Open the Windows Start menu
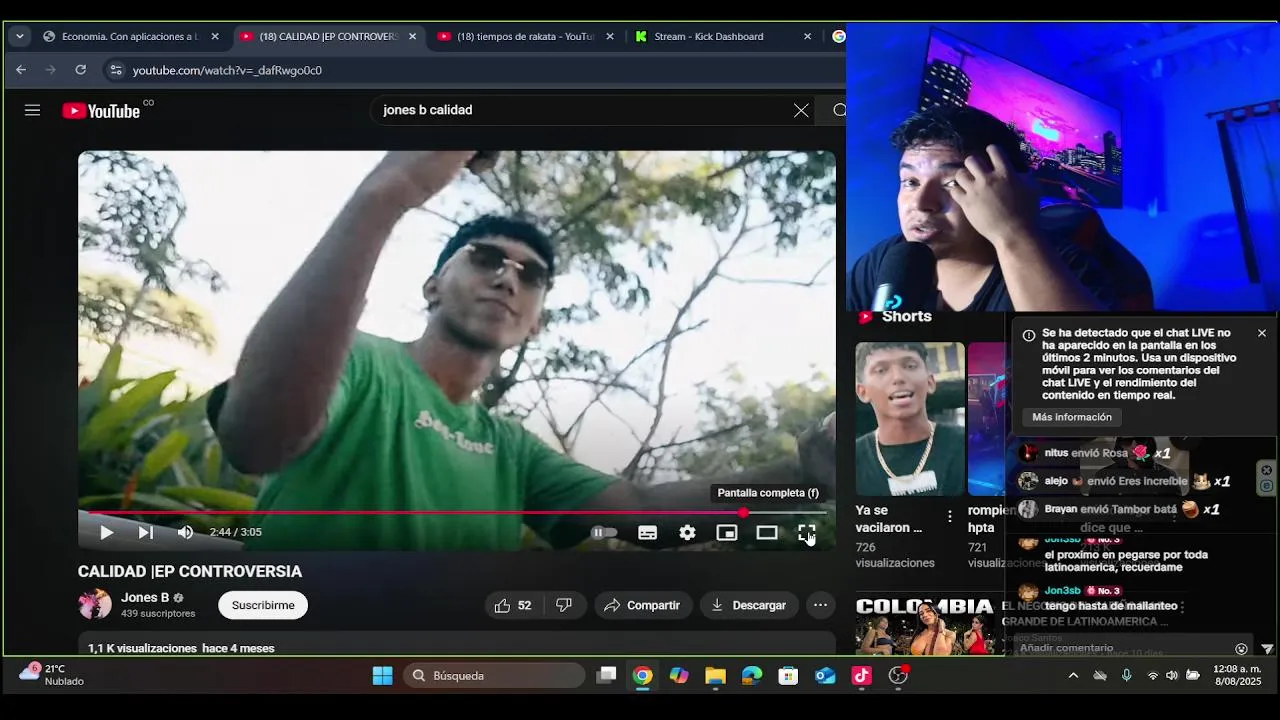The width and height of the screenshot is (1280, 720). (382, 676)
